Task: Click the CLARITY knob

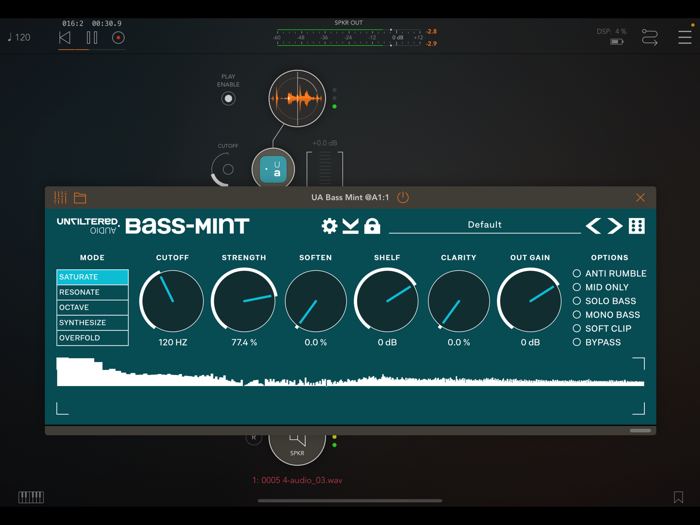Action: 458,301
